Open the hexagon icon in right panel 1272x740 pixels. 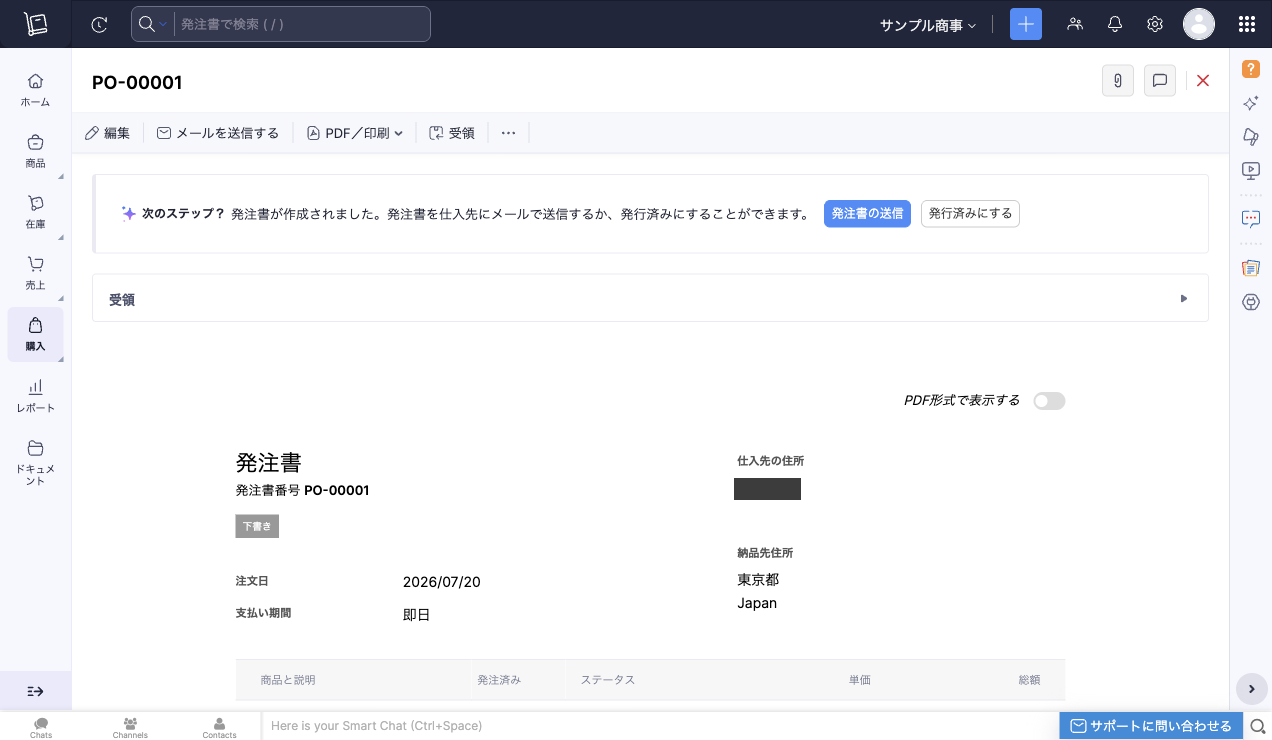pos(1251,301)
